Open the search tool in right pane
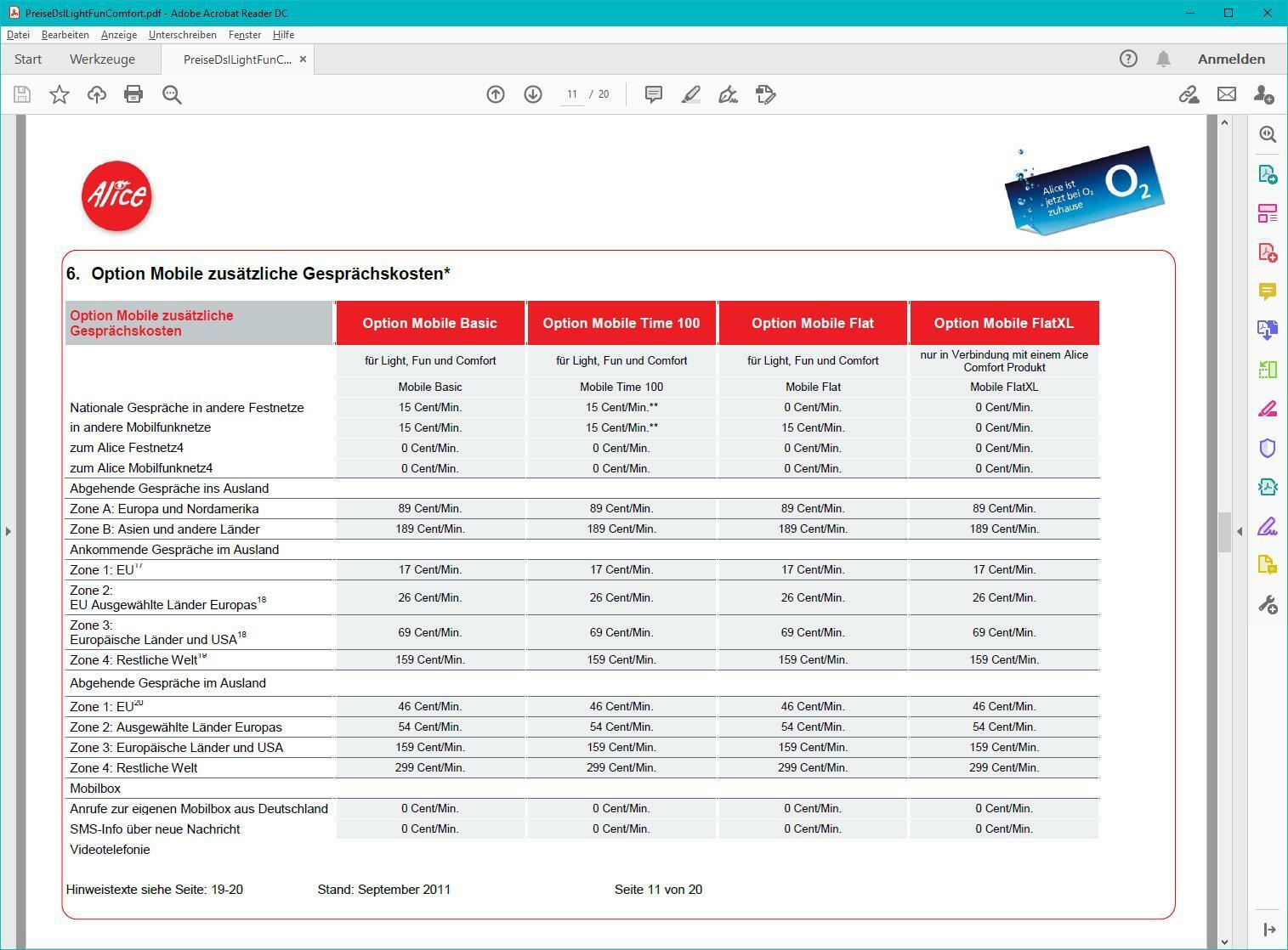 [x=1268, y=134]
